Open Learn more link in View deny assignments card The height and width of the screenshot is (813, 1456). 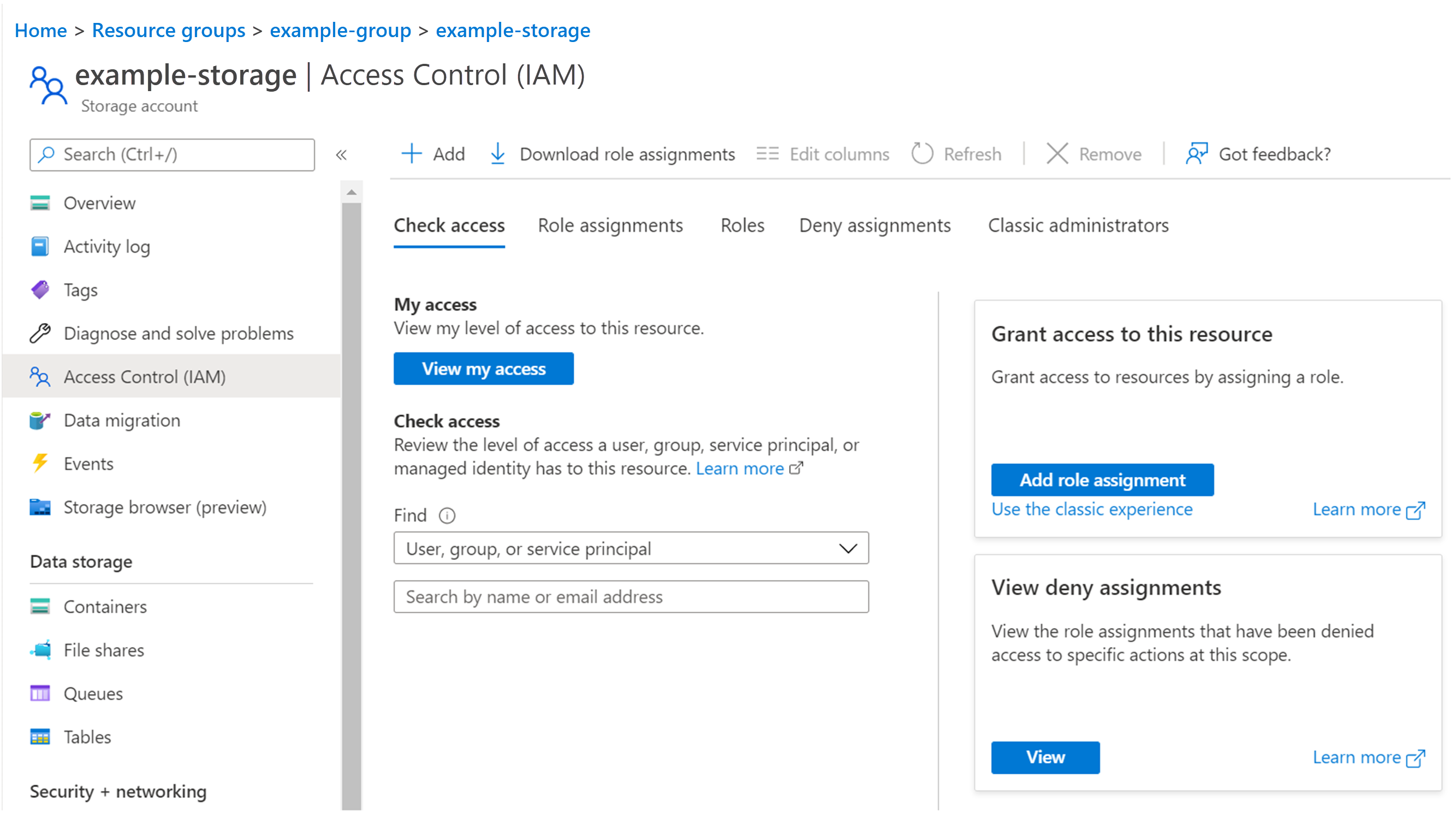click(x=1357, y=758)
